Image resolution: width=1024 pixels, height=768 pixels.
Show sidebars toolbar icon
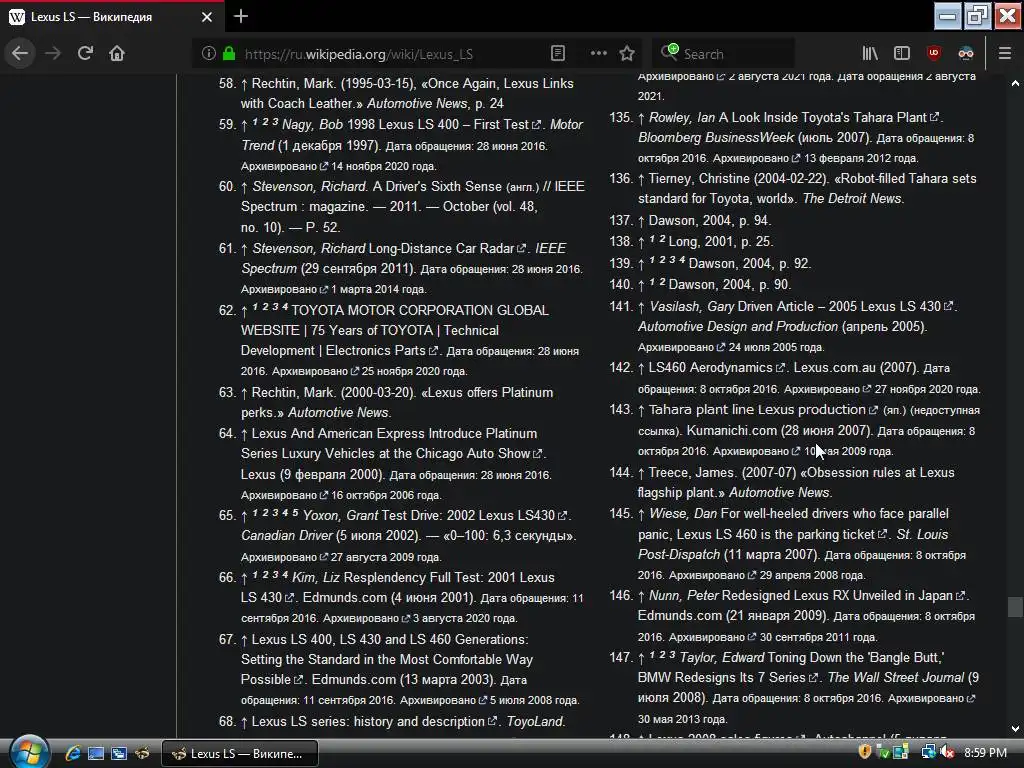coord(902,53)
